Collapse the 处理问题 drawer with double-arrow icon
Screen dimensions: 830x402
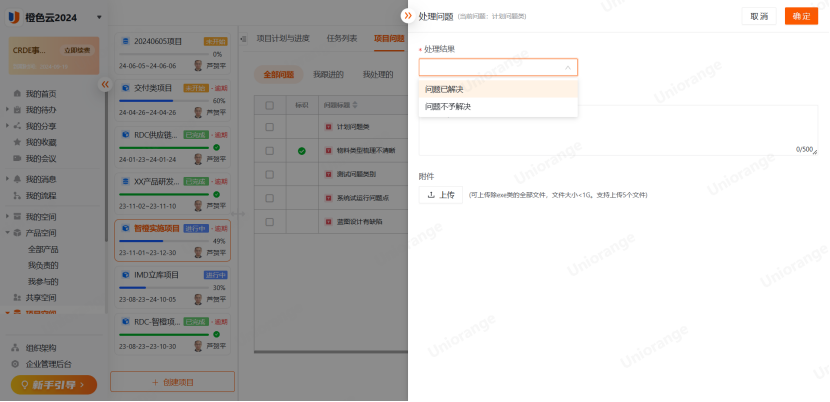click(407, 16)
